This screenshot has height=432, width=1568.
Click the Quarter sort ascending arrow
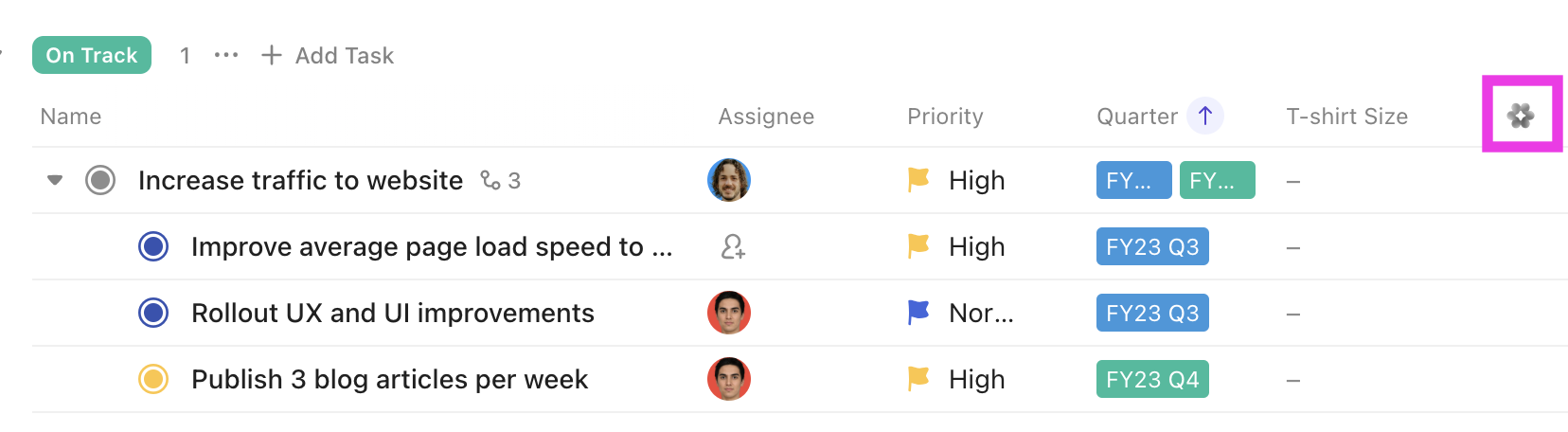tap(1204, 116)
